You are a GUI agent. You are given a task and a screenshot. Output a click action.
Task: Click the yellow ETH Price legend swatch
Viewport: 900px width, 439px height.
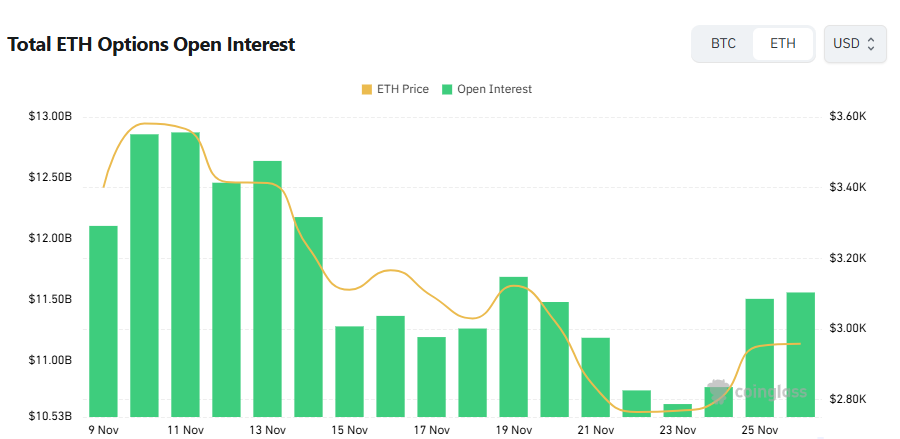click(367, 89)
